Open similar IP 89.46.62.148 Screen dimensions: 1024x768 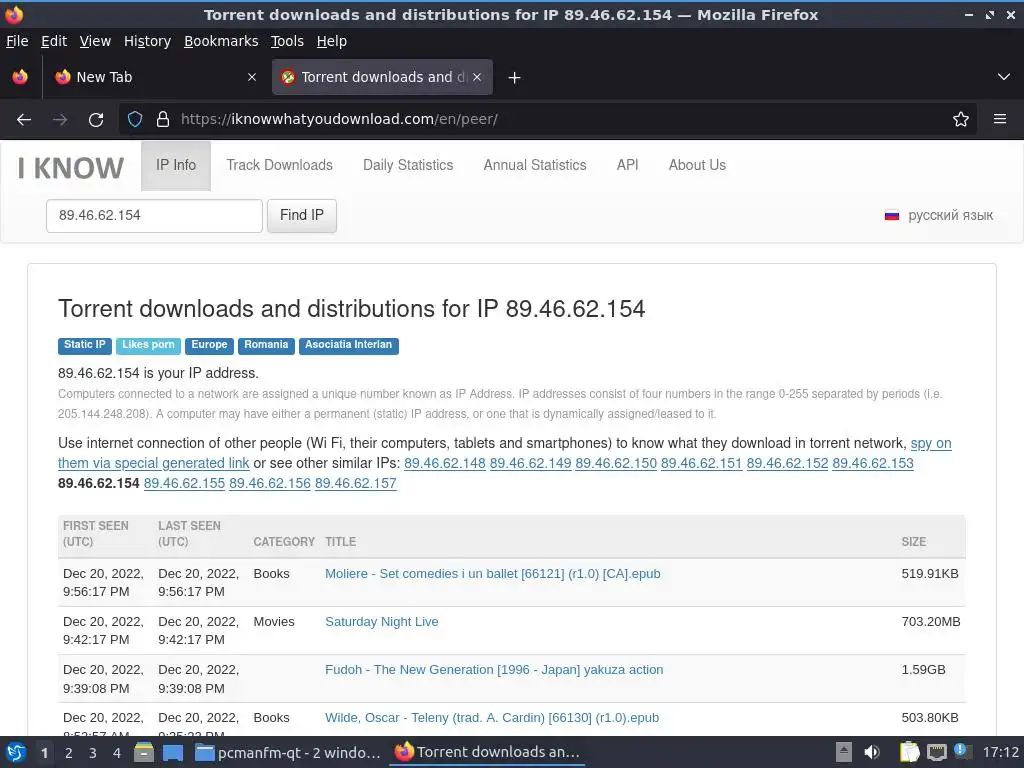pos(445,464)
